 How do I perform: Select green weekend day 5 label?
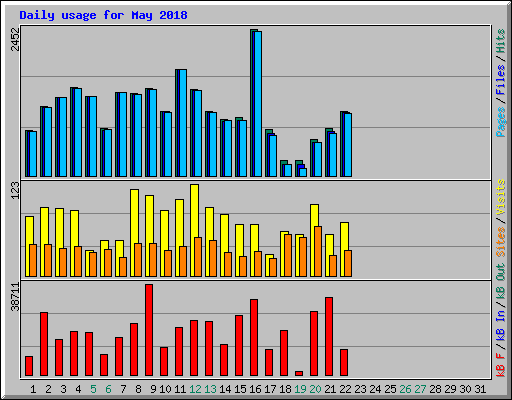93,389
